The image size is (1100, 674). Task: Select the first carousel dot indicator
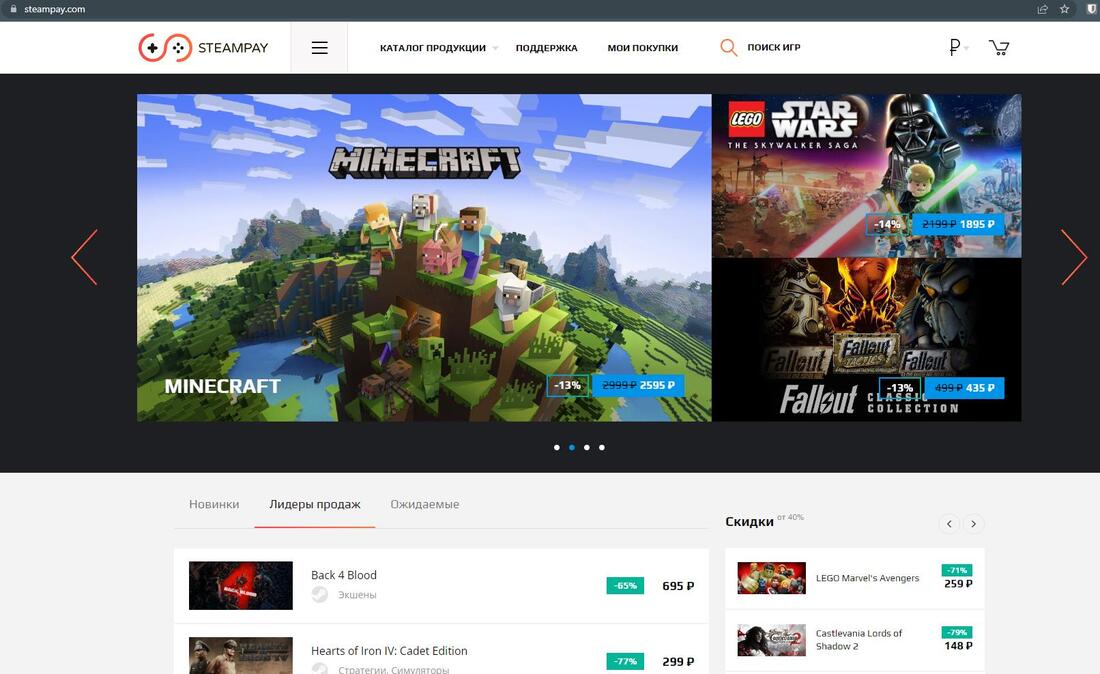556,447
